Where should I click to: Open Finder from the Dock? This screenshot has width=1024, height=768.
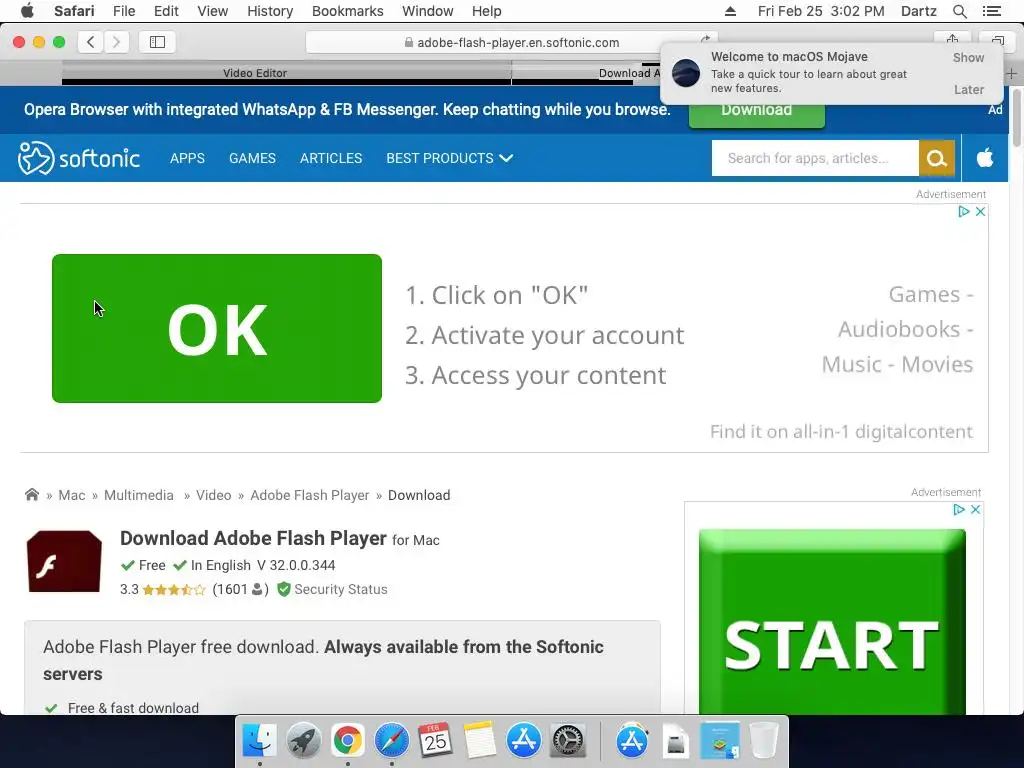pyautogui.click(x=259, y=741)
